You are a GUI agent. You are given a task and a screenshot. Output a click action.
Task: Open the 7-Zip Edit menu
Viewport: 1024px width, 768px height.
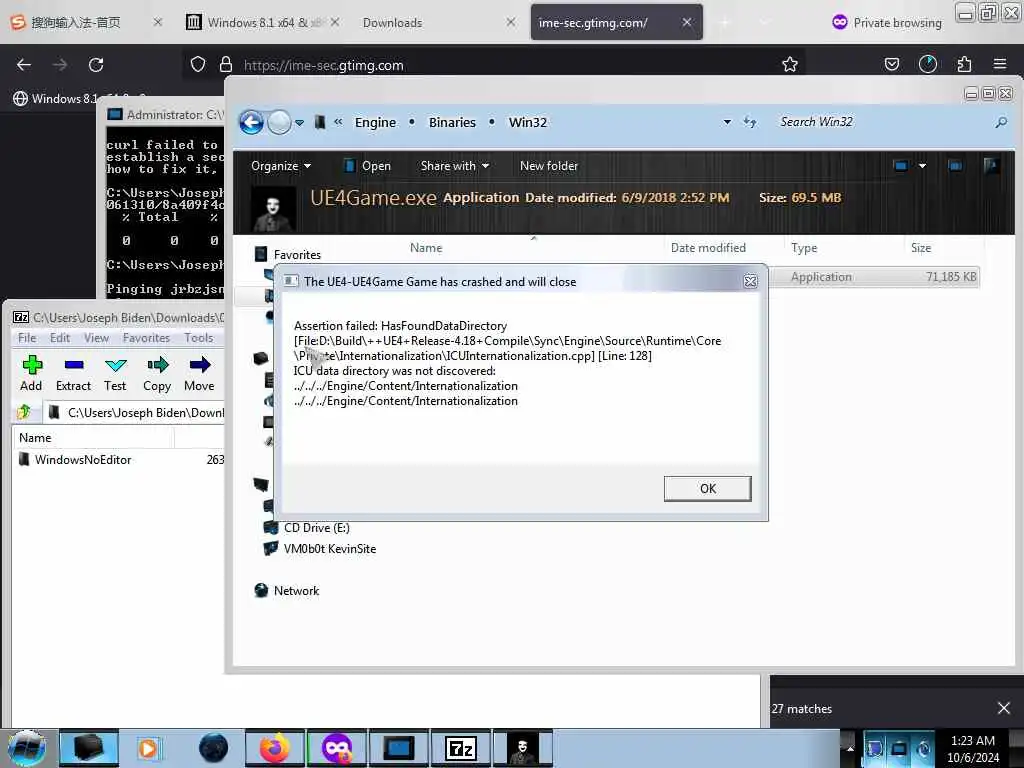(59, 338)
